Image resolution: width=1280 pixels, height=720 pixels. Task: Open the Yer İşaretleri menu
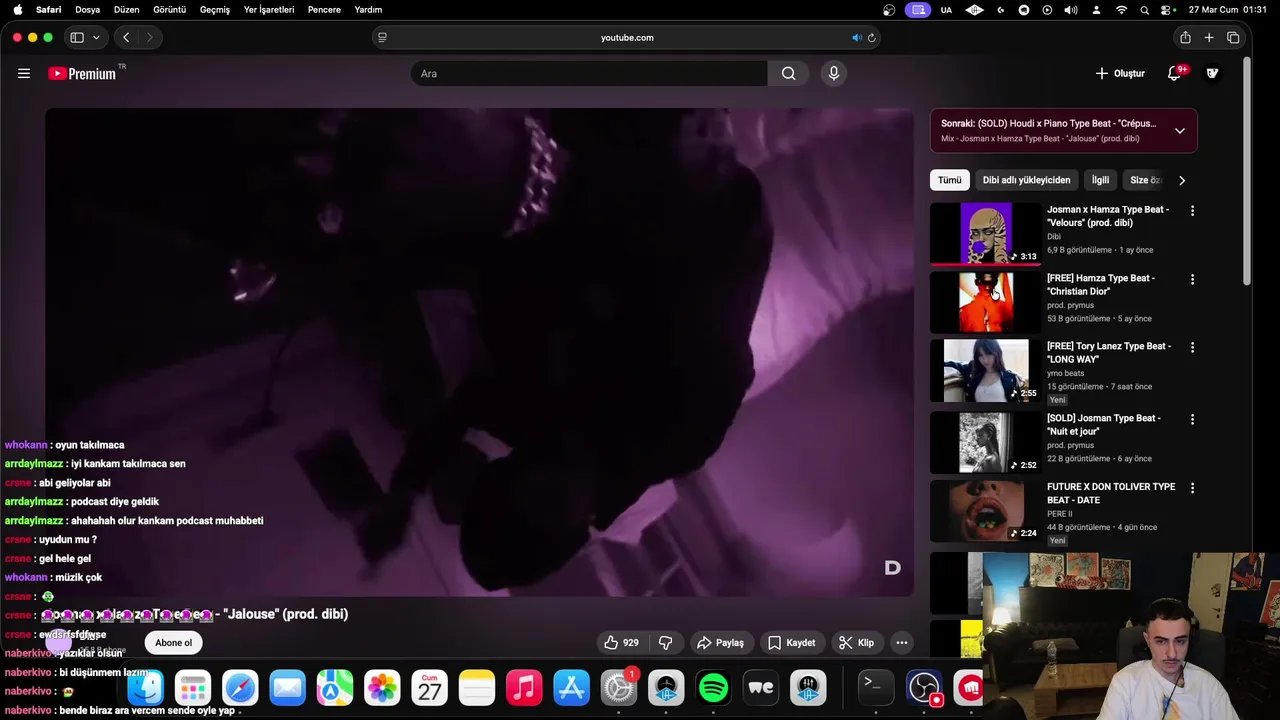click(269, 10)
